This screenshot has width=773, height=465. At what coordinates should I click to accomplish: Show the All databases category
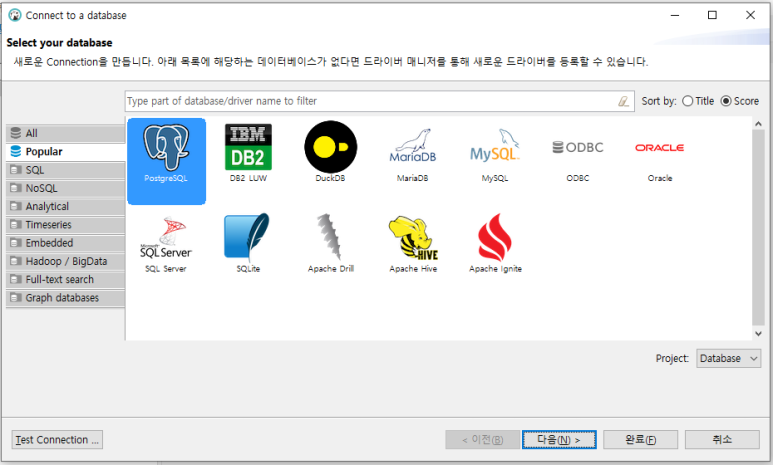(66, 133)
